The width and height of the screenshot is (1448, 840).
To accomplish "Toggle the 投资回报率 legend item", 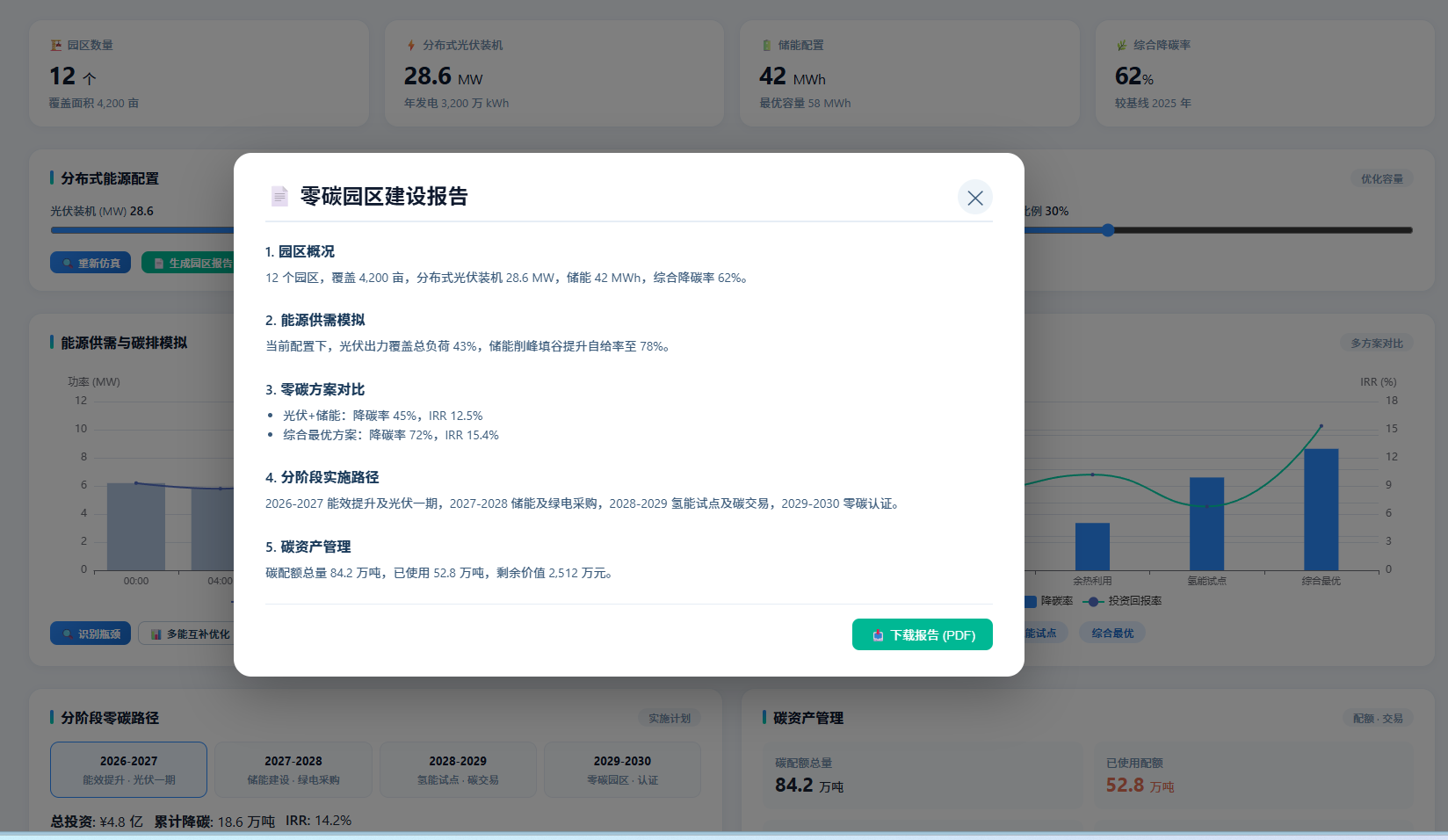I will click(1123, 601).
